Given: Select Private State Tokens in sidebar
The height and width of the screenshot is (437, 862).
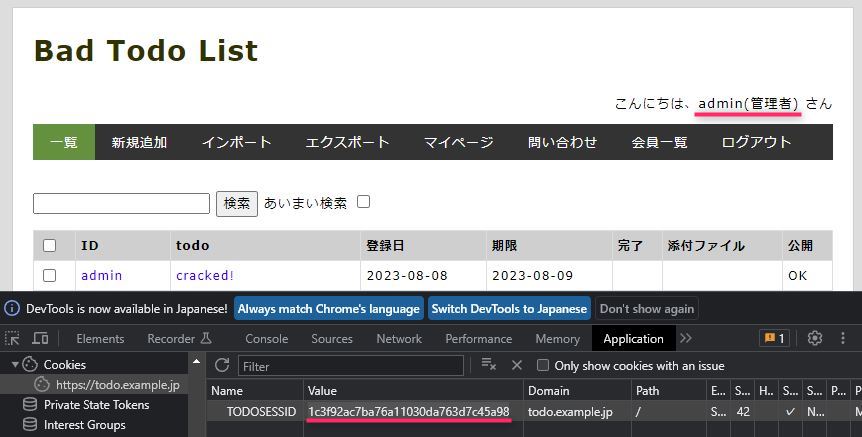Looking at the screenshot, I should pos(97,405).
